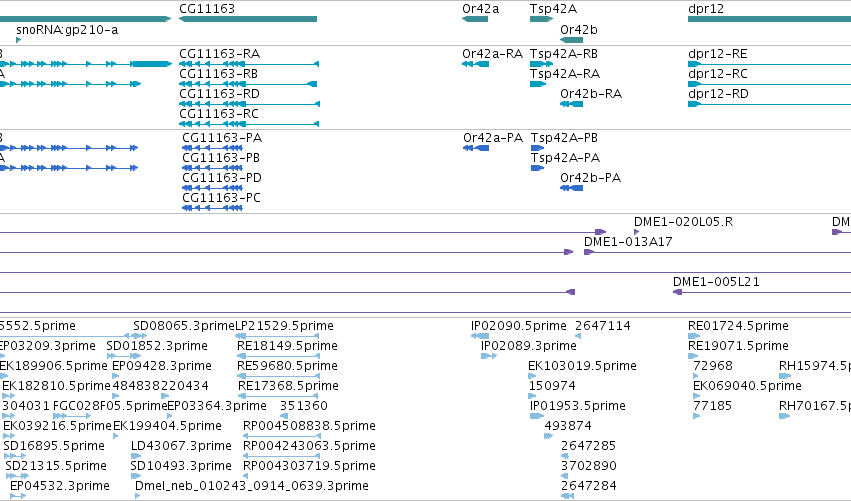Screen dimensions: 851x501
Task: Open the Or42b-PA protein label
Action: tap(590, 178)
